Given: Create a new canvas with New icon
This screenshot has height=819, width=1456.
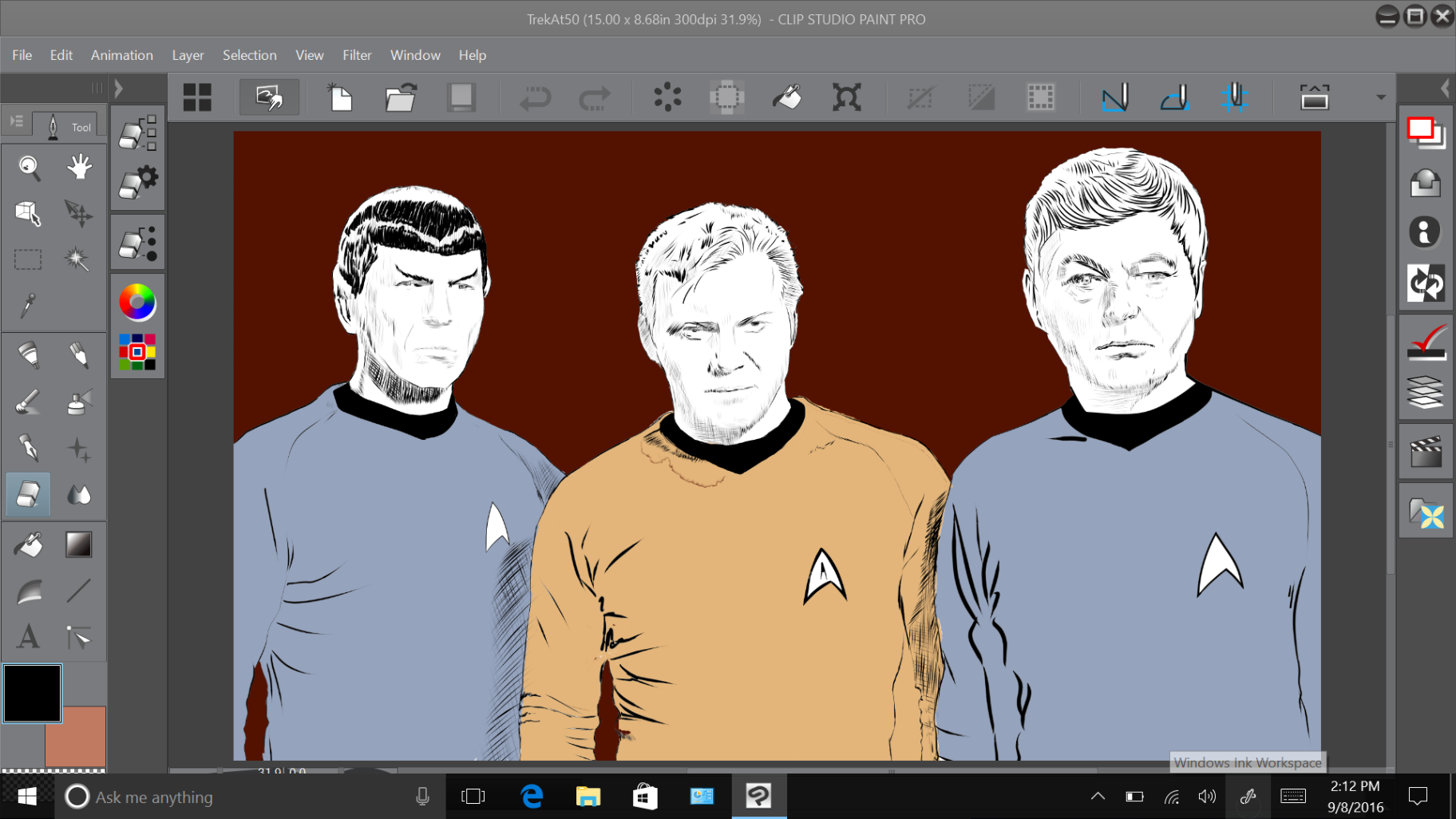Looking at the screenshot, I should point(340,97).
